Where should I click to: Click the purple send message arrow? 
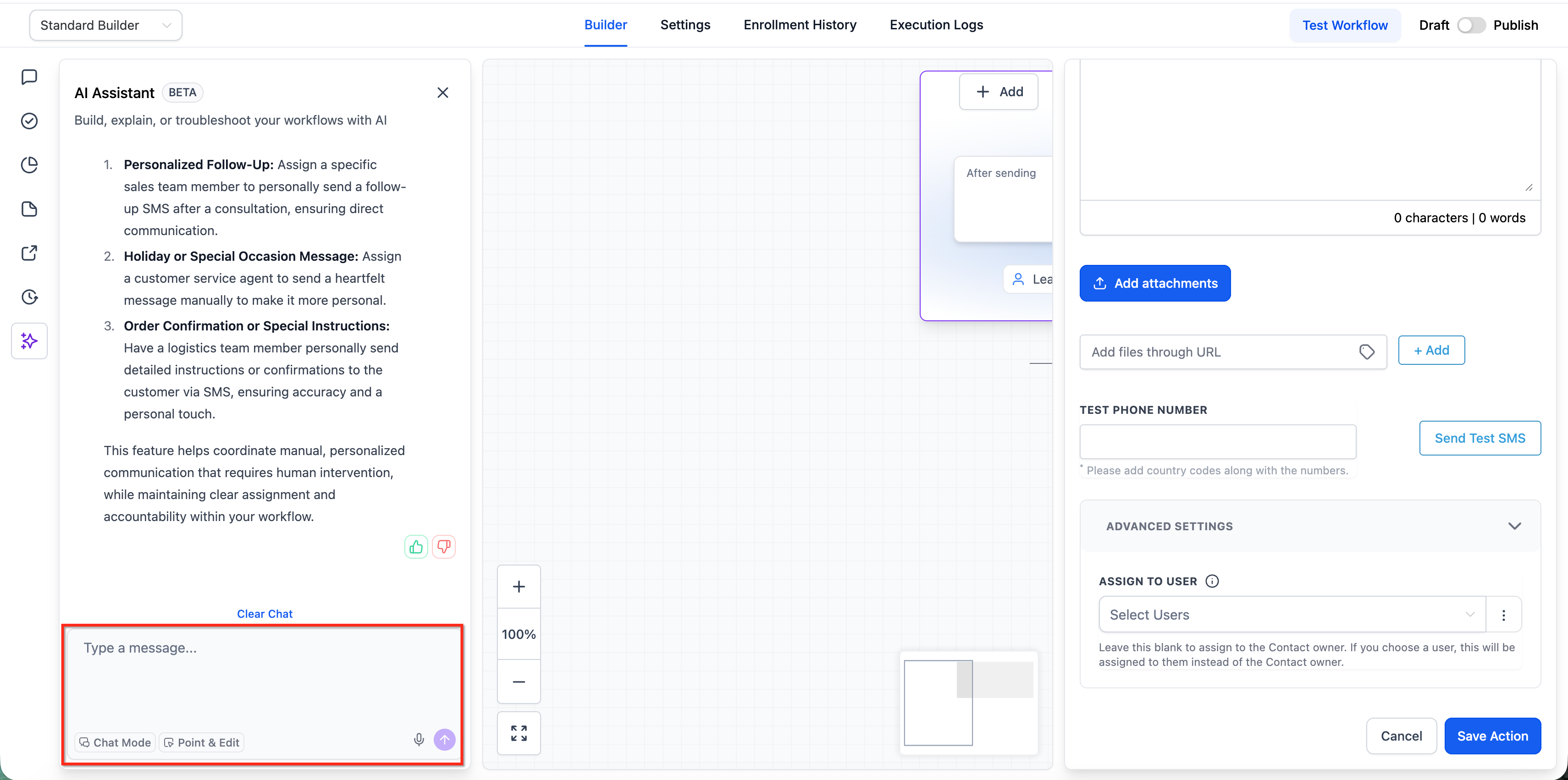click(x=444, y=739)
